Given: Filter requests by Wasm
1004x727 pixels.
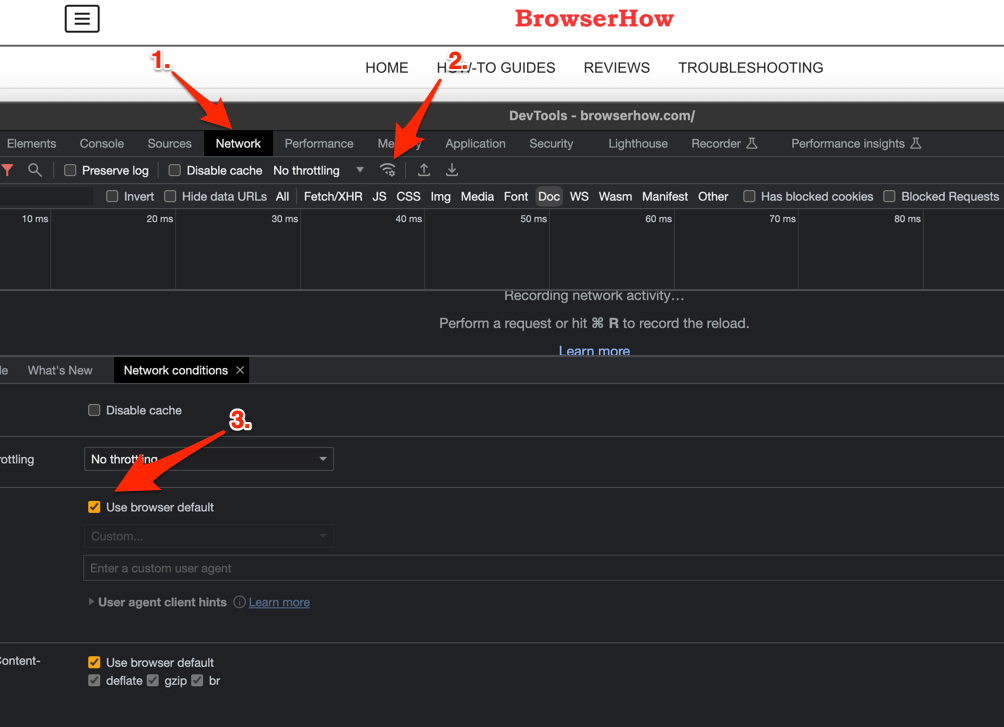Looking at the screenshot, I should coord(615,197).
